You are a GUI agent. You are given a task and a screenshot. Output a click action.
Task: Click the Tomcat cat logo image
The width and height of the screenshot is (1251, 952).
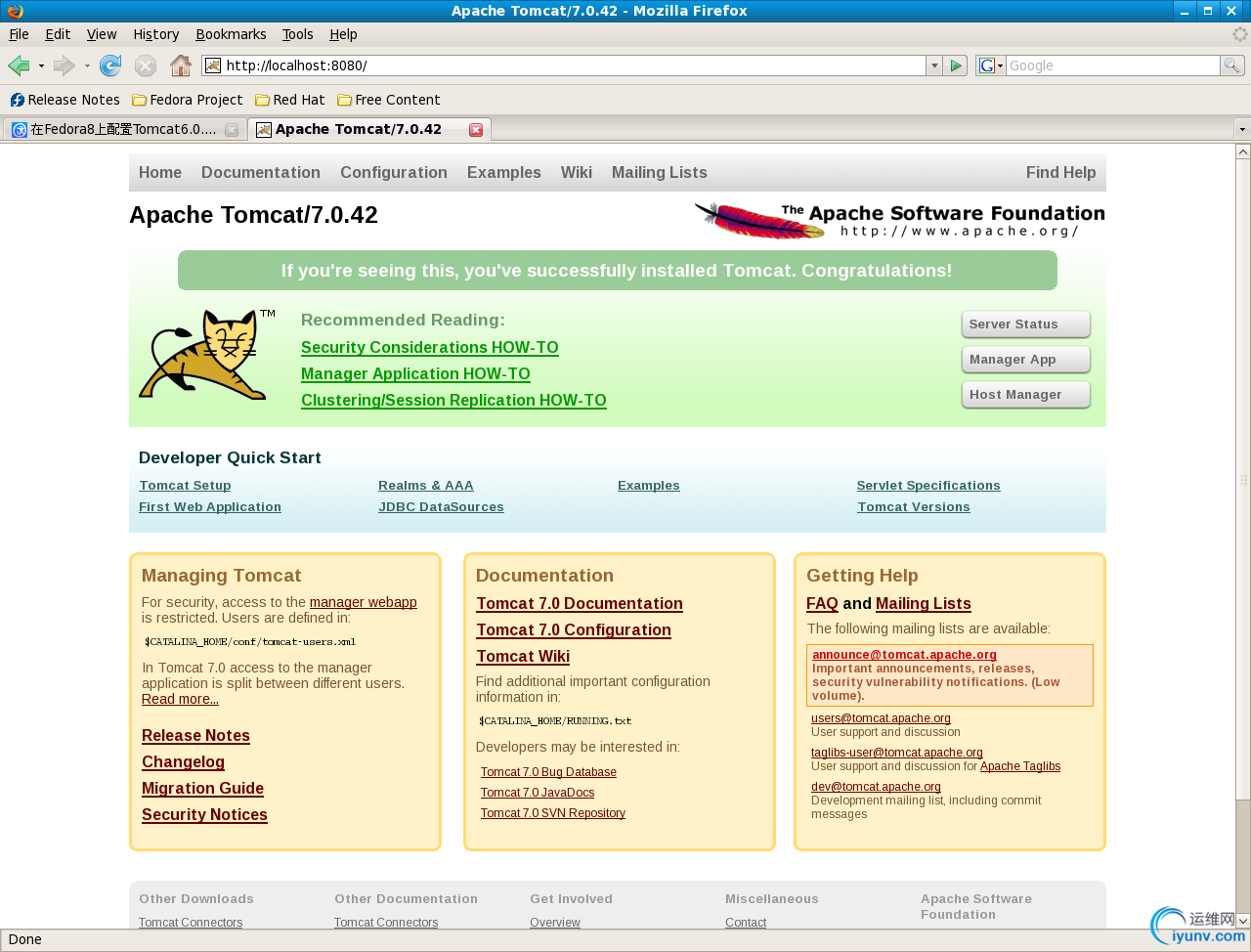point(206,354)
